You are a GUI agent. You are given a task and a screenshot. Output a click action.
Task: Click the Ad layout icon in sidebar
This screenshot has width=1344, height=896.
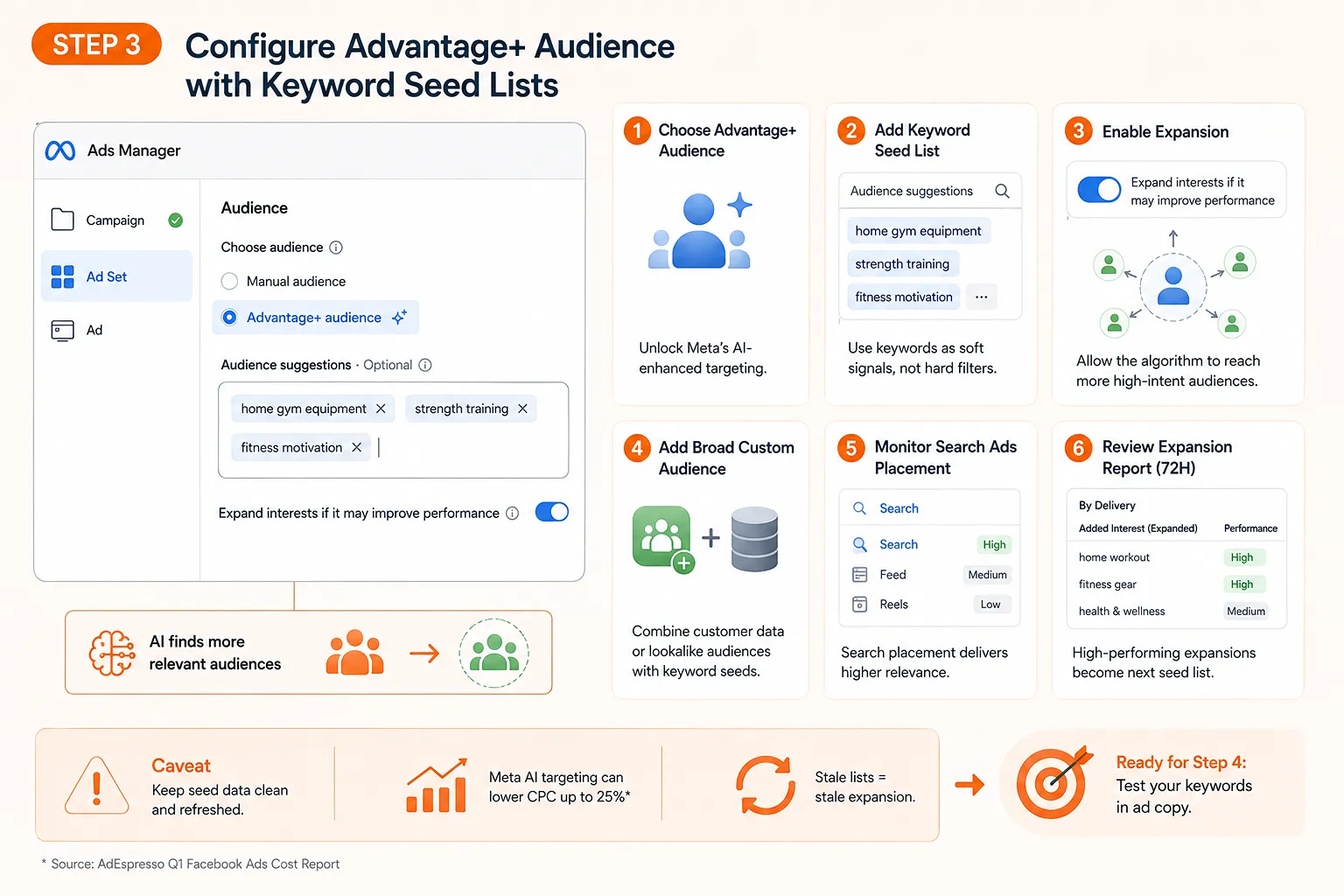[63, 330]
